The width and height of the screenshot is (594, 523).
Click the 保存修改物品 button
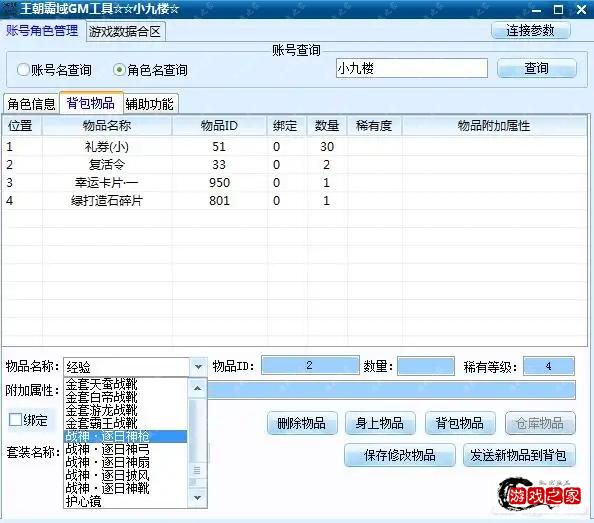point(400,455)
